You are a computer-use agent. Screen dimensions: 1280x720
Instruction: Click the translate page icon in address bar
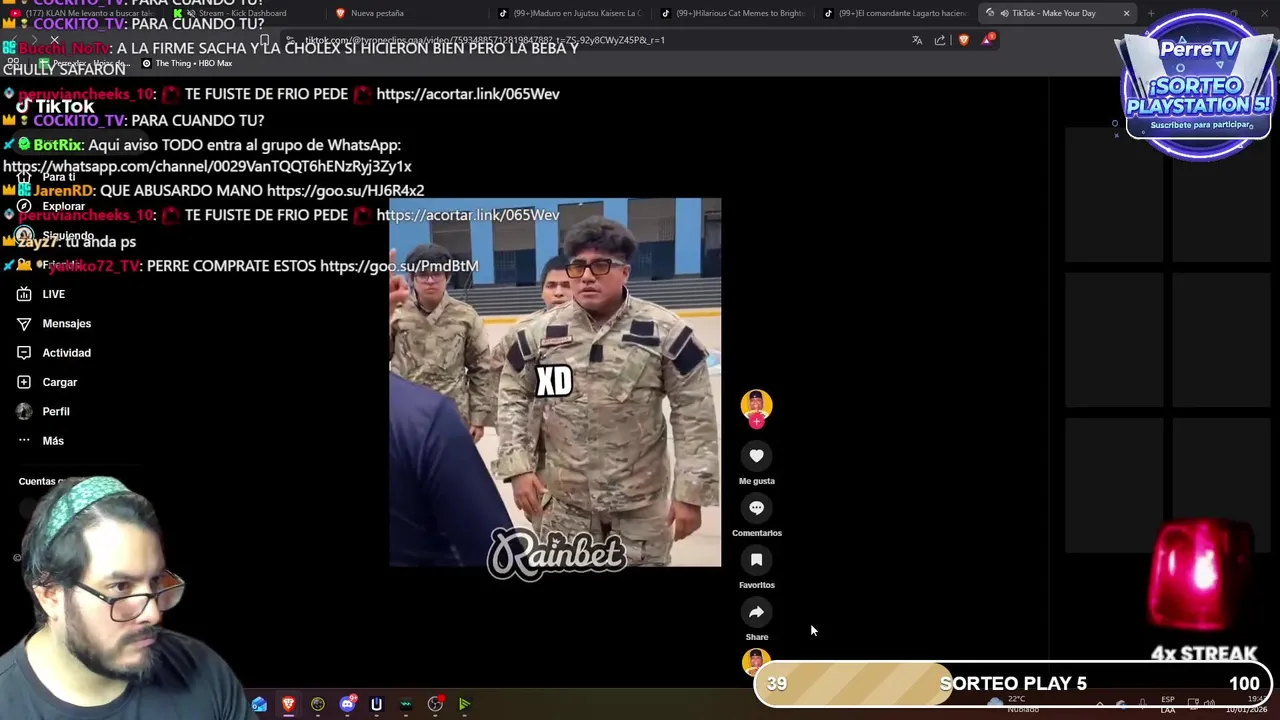[917, 40]
